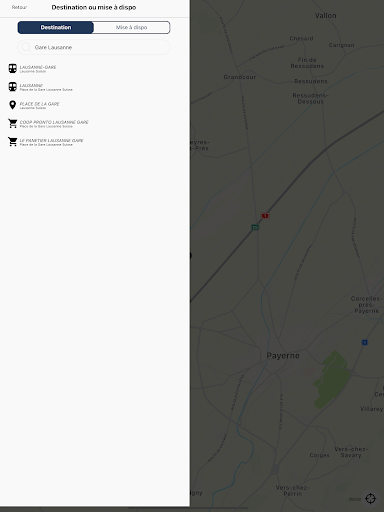Tap the Retour back button
Viewport: 384px width, 512px height.
point(19,7)
